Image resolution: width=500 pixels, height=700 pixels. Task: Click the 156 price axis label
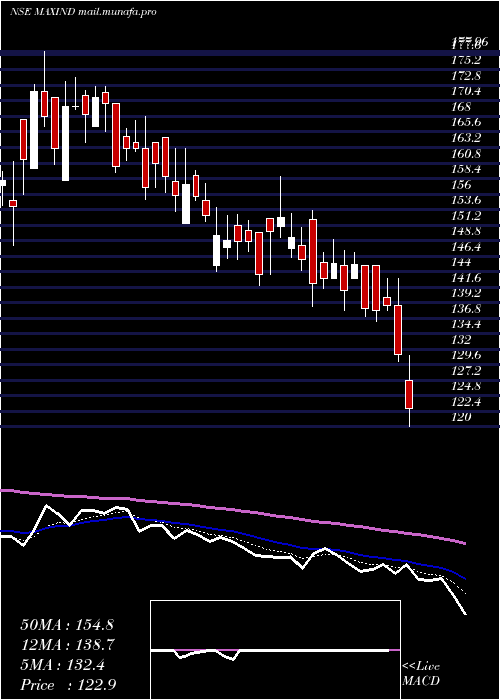462,185
